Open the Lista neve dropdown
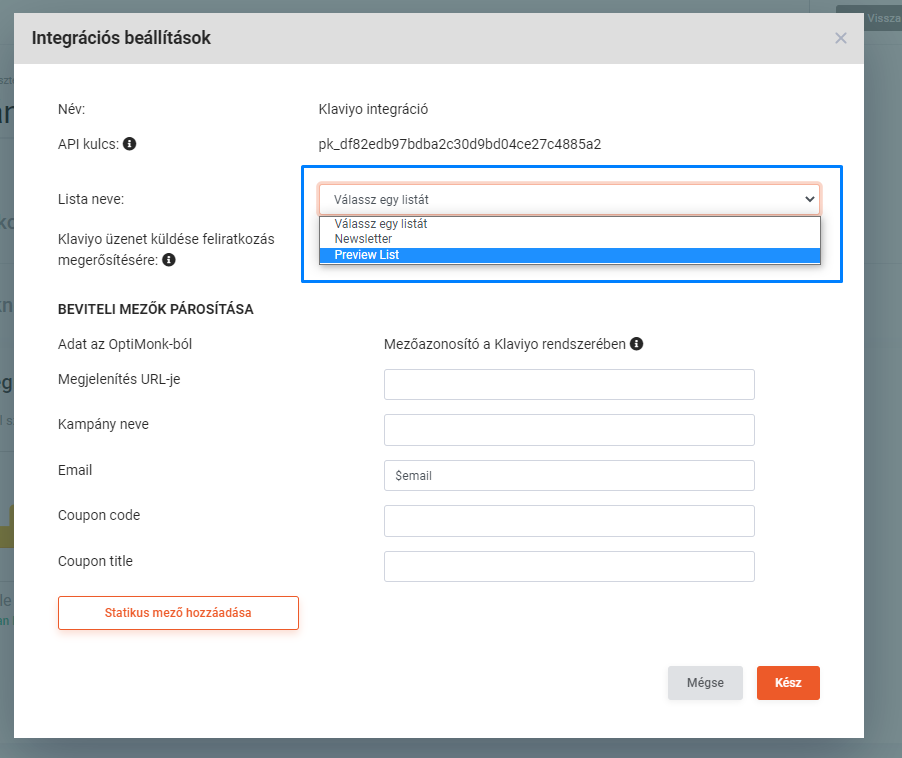 pyautogui.click(x=570, y=200)
